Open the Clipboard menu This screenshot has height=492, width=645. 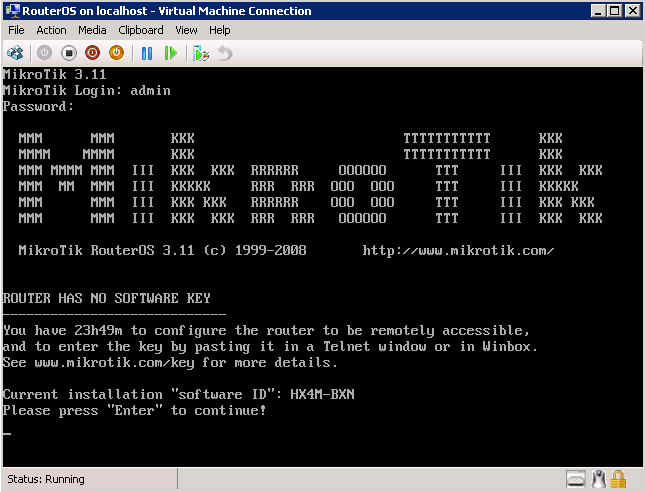(x=141, y=30)
